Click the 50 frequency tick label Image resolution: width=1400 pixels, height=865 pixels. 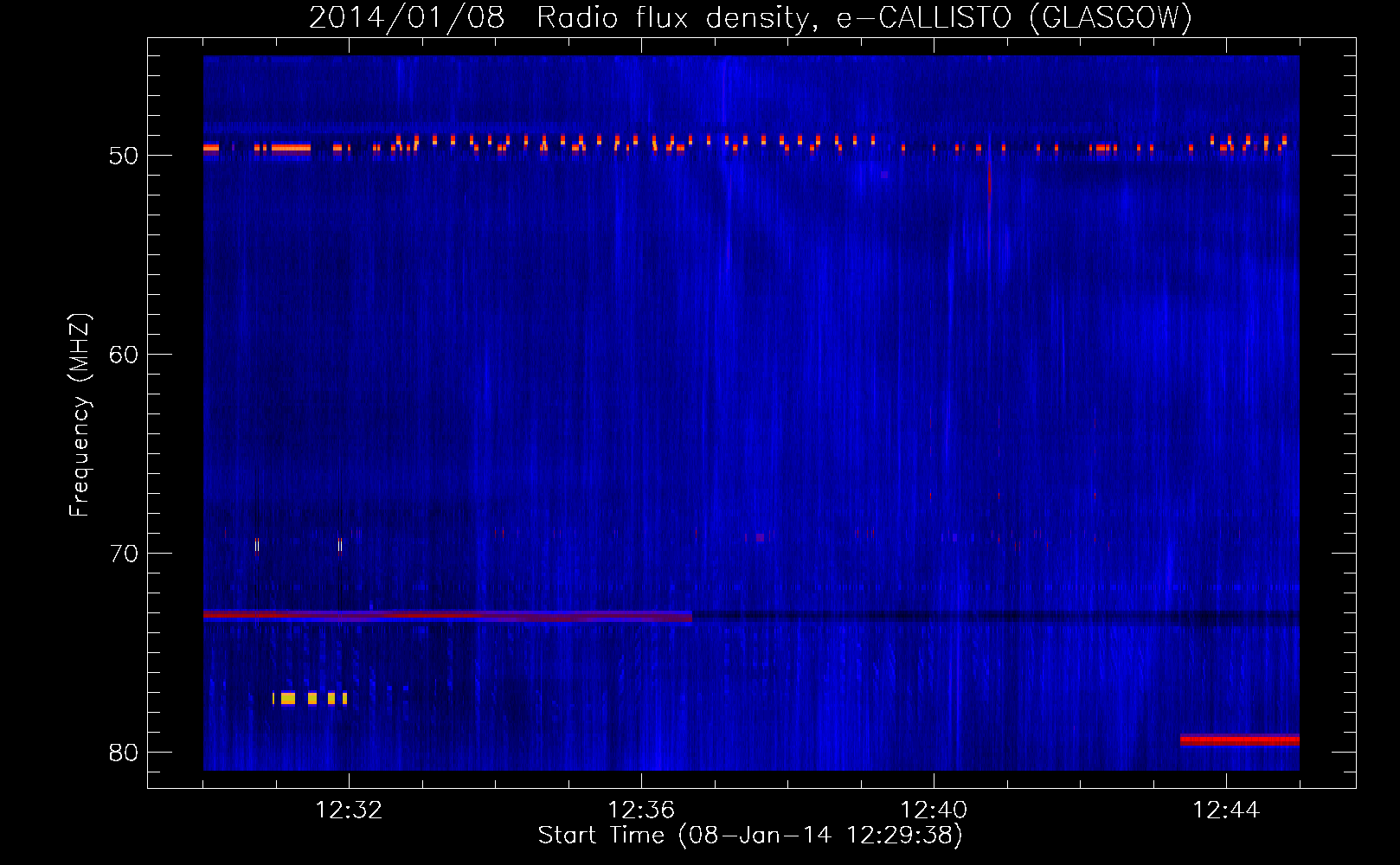click(x=124, y=156)
